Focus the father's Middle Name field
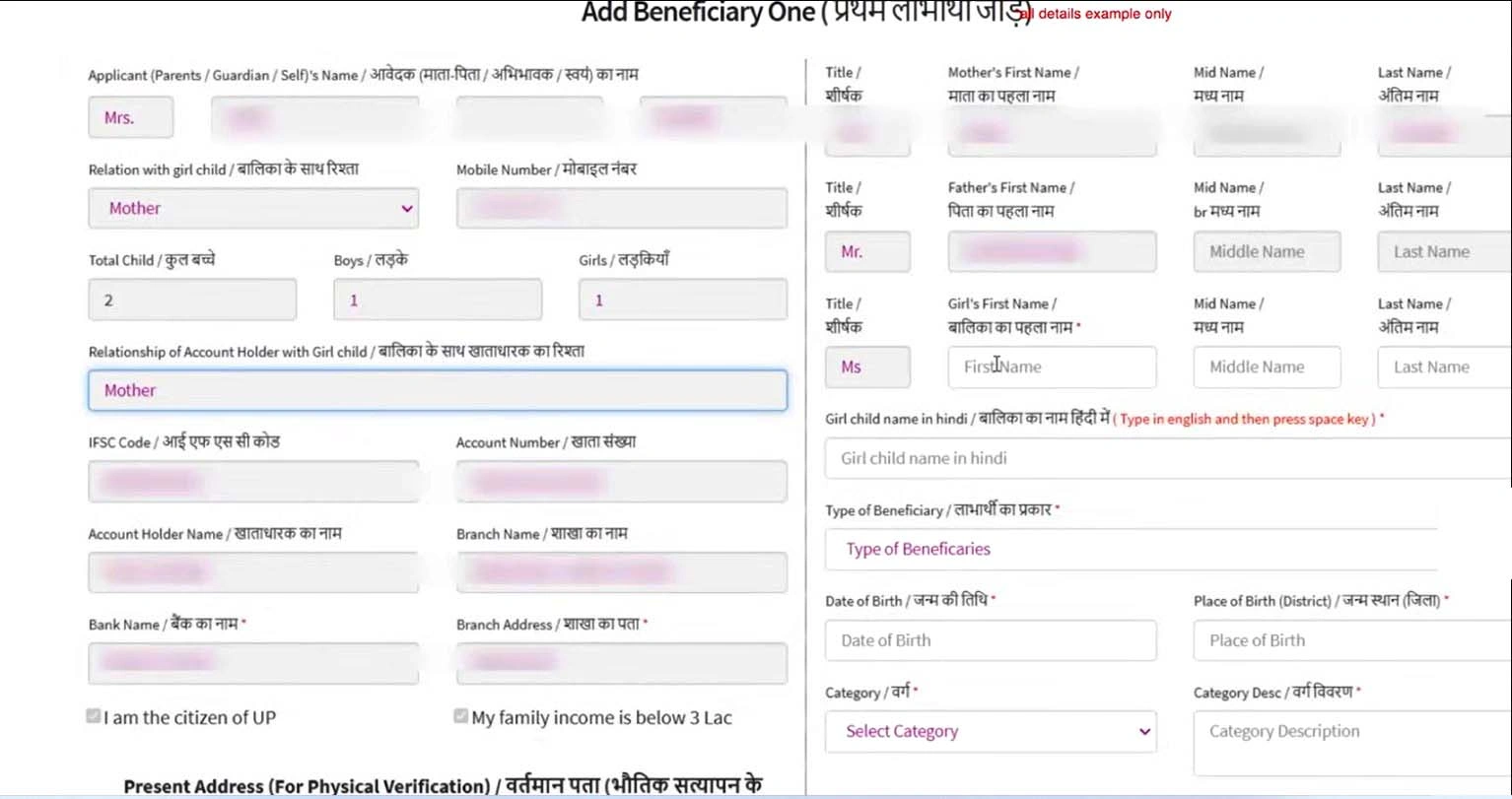 click(1267, 252)
